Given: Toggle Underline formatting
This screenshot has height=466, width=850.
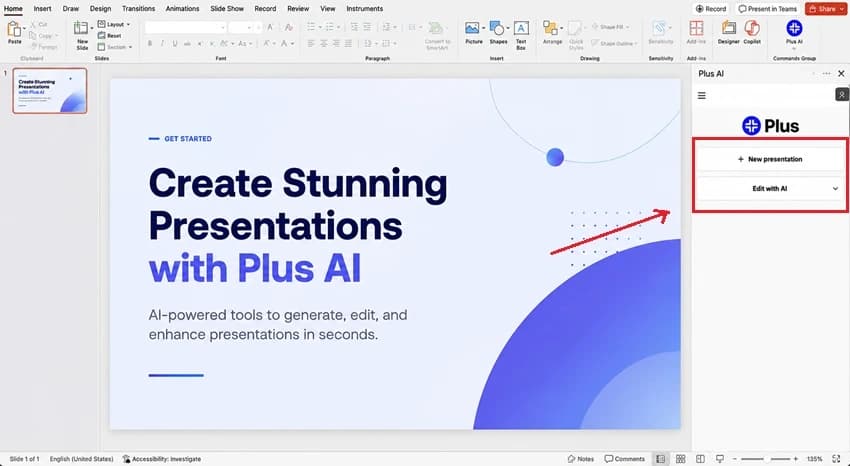Looking at the screenshot, I should [x=175, y=43].
